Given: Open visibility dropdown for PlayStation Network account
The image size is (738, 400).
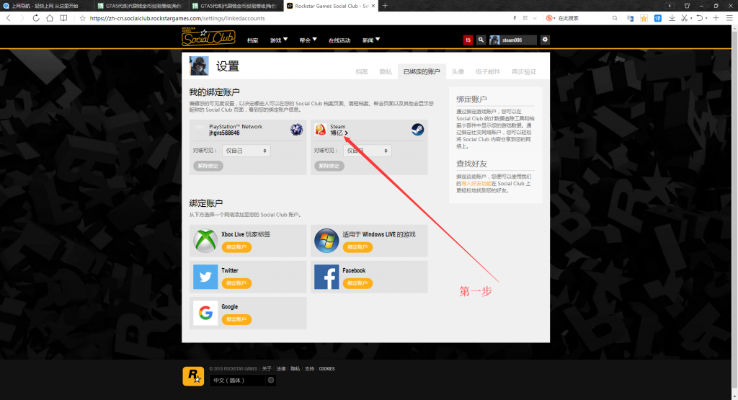Looking at the screenshot, I should 246,151.
